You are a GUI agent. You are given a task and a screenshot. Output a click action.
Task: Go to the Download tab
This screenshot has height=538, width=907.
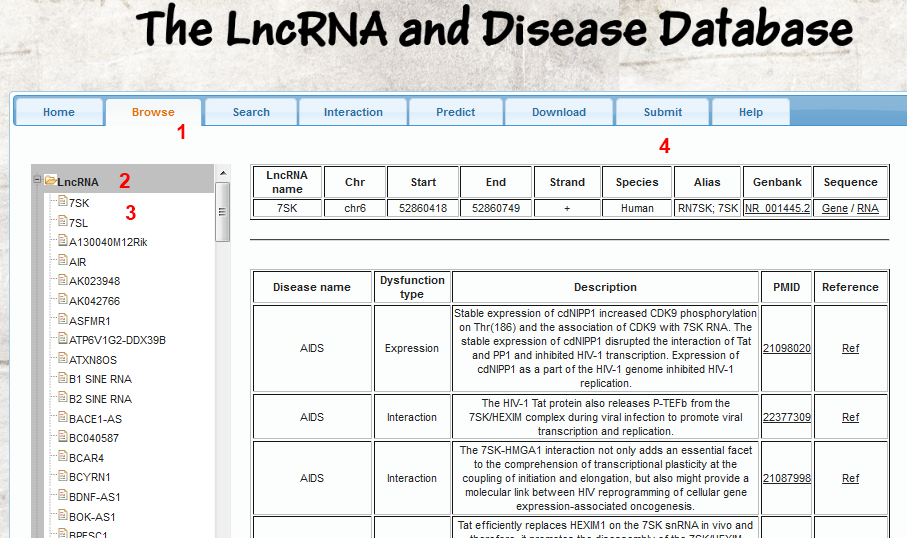click(559, 112)
